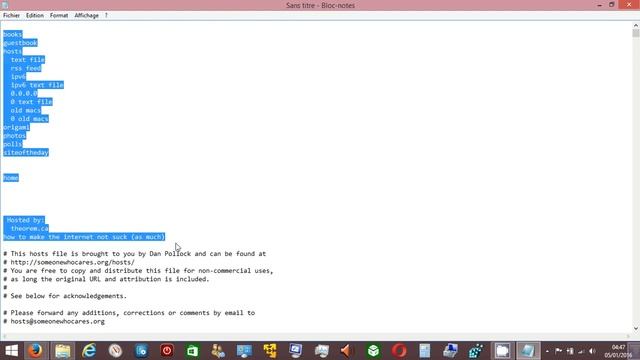Viewport: 640px width, 360px height.
Task: Open File Explorer folder icon on taskbar
Action: (x=62, y=351)
